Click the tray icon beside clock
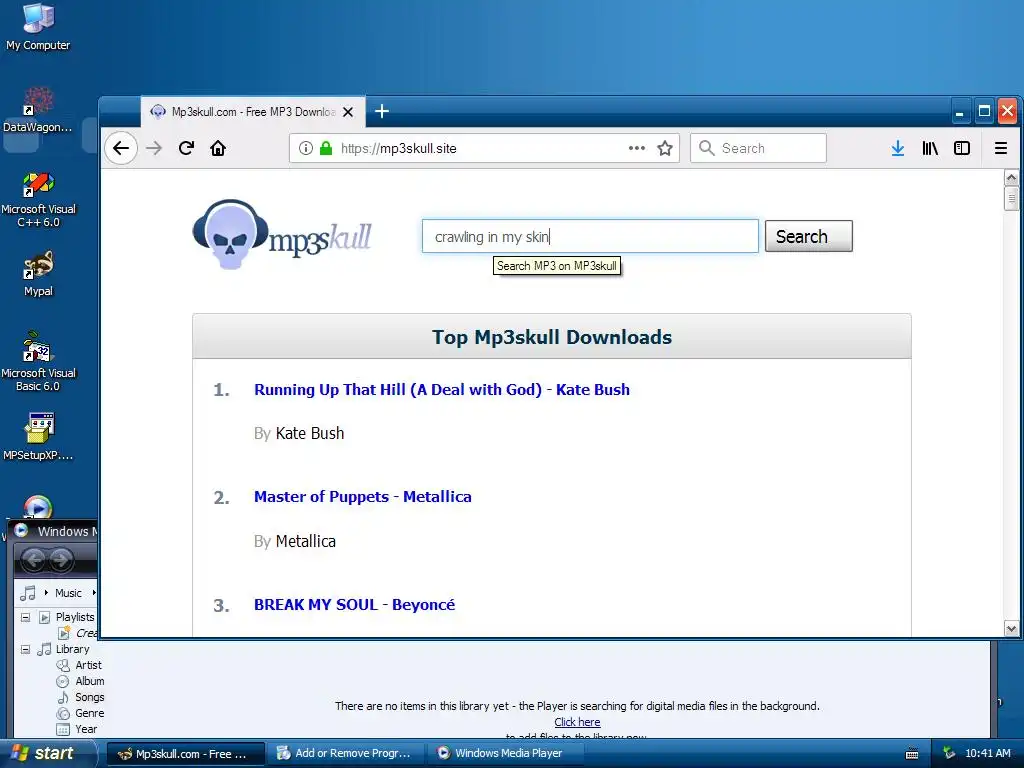 click(949, 754)
